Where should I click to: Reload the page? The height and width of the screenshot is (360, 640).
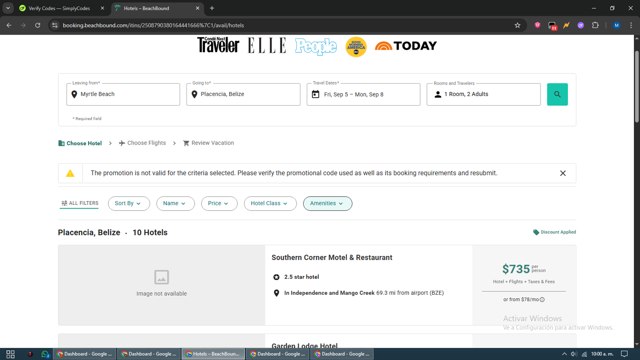pos(38,25)
